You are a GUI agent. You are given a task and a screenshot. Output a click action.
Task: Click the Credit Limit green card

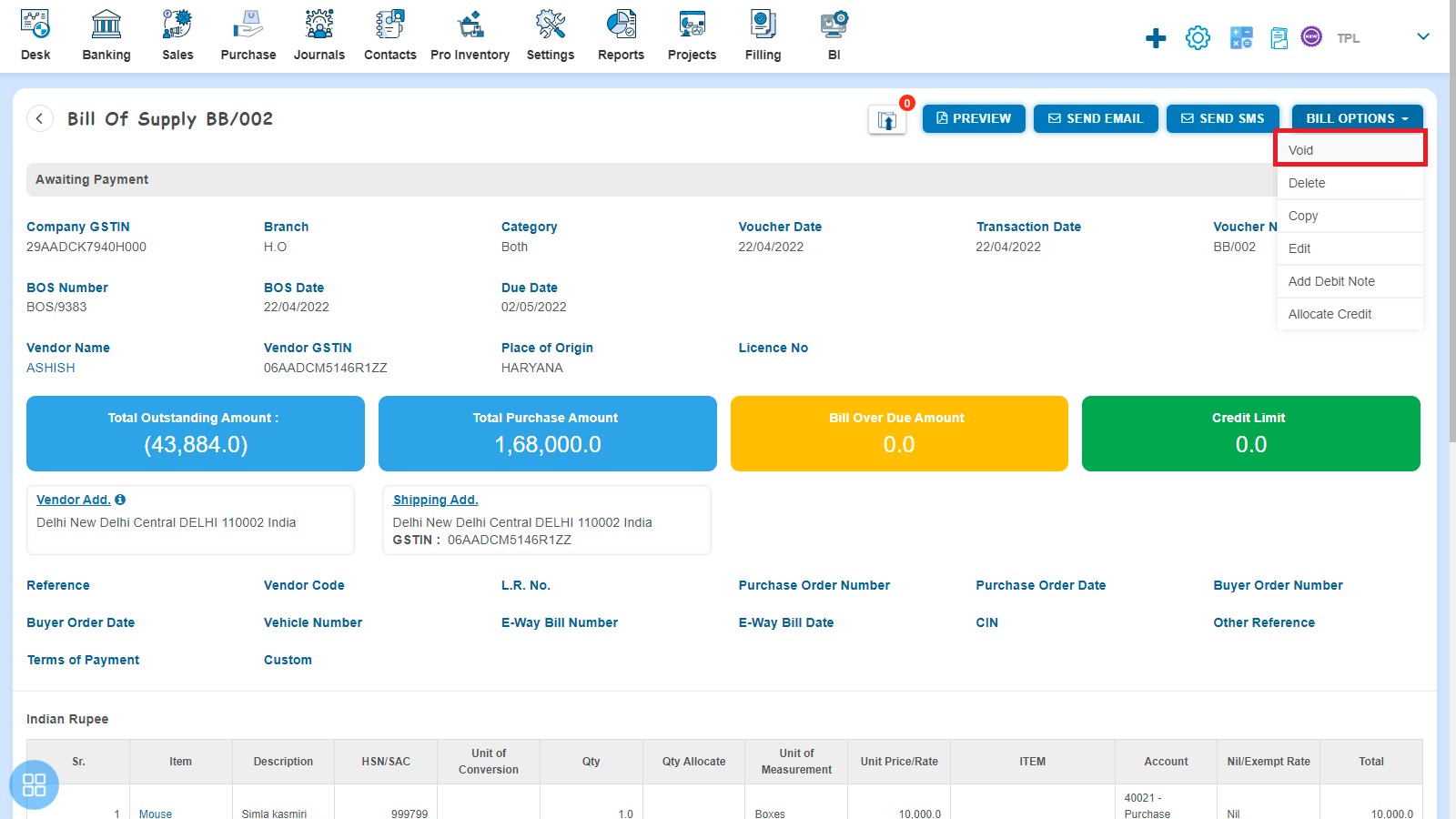(x=1251, y=433)
